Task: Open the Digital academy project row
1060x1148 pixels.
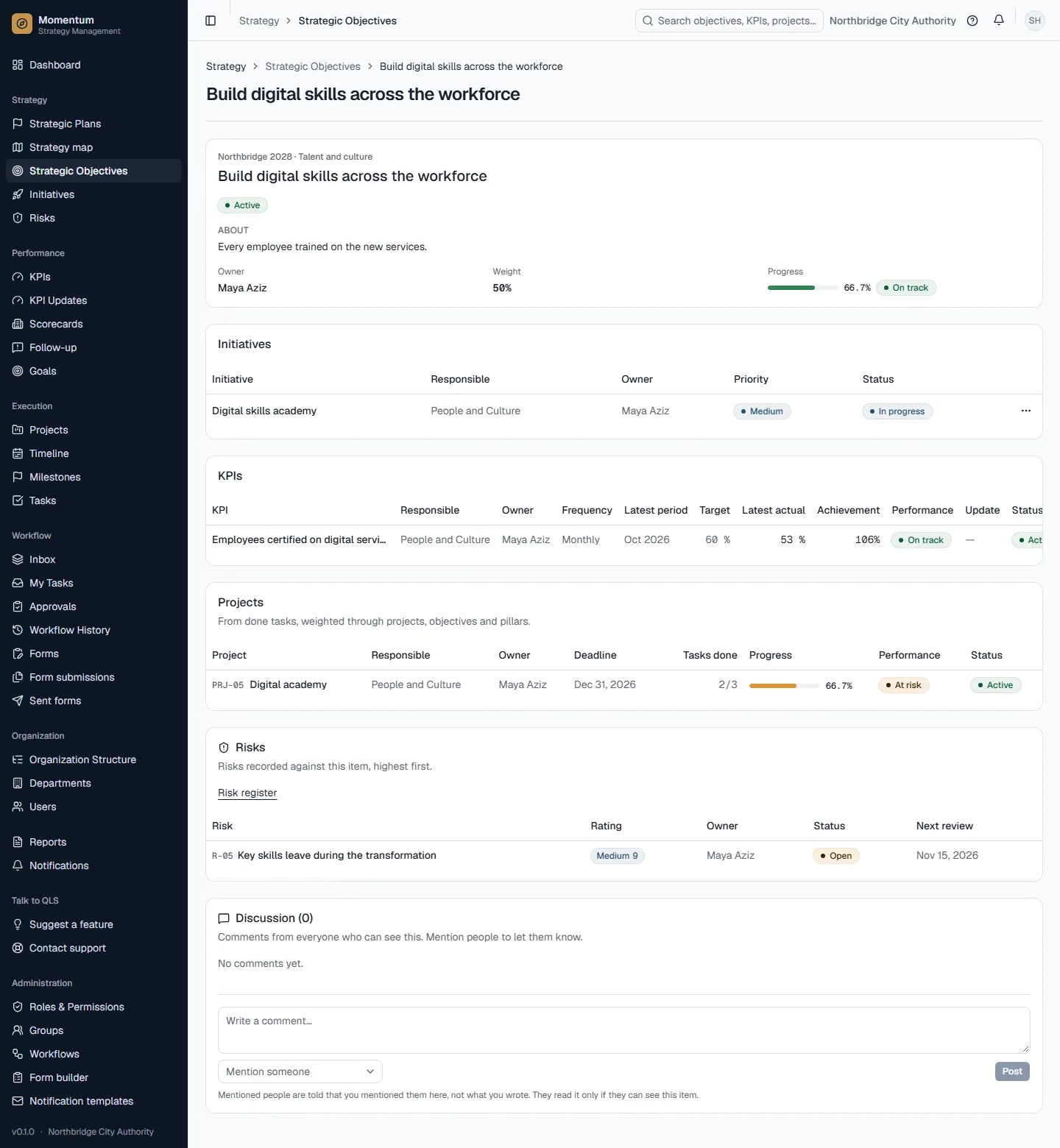Action: click(x=624, y=684)
